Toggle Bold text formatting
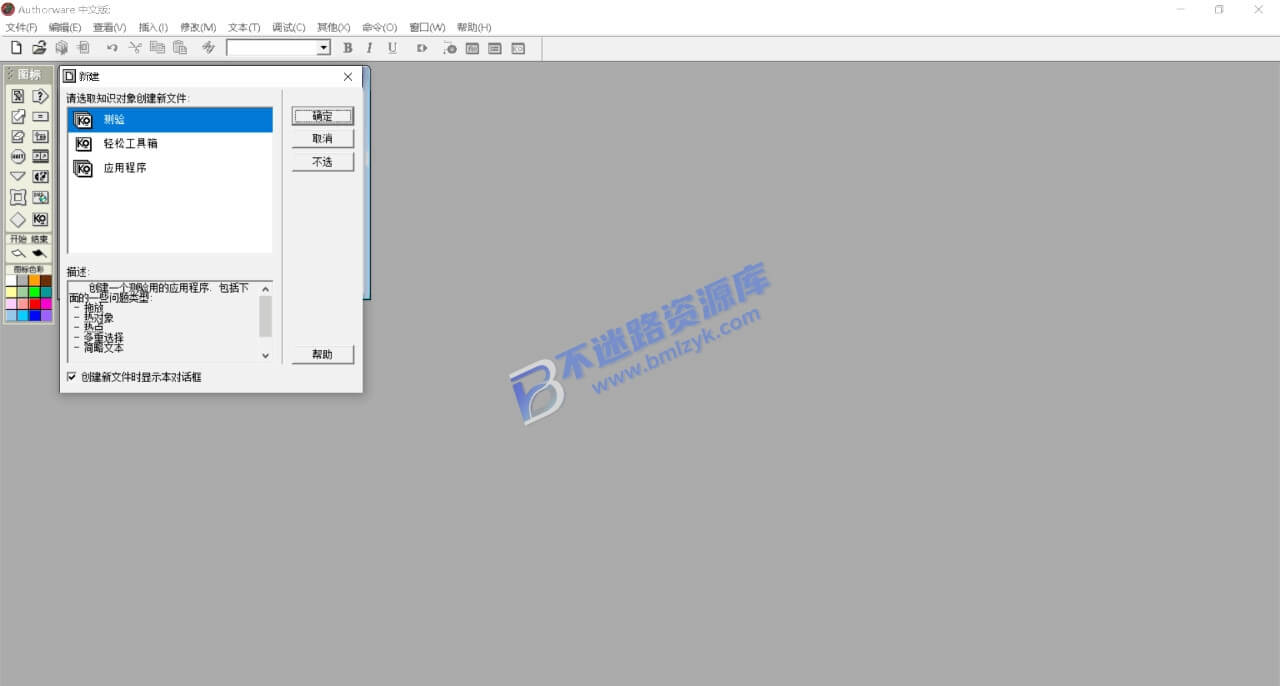Viewport: 1280px width, 686px height. pos(347,48)
